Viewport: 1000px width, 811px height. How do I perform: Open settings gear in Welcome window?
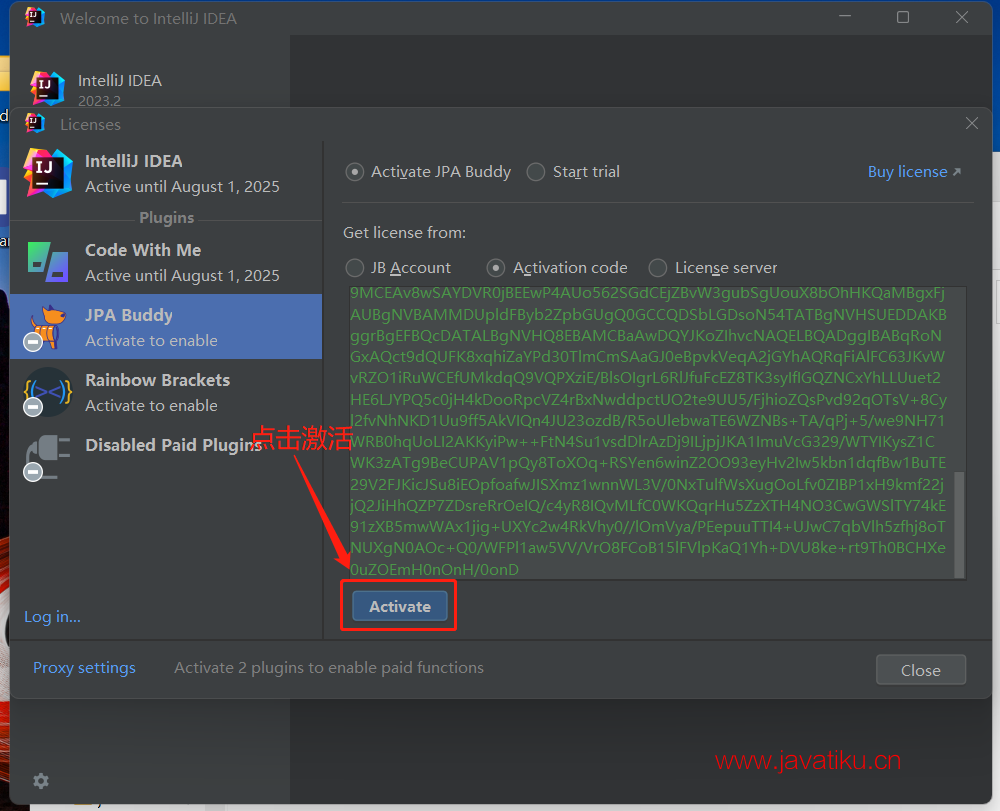click(x=41, y=781)
